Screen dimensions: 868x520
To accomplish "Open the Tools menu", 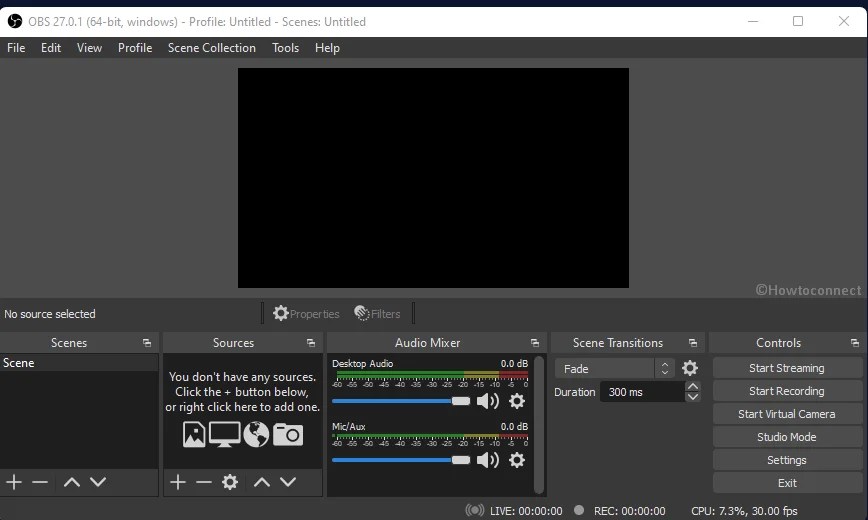I will tap(286, 48).
